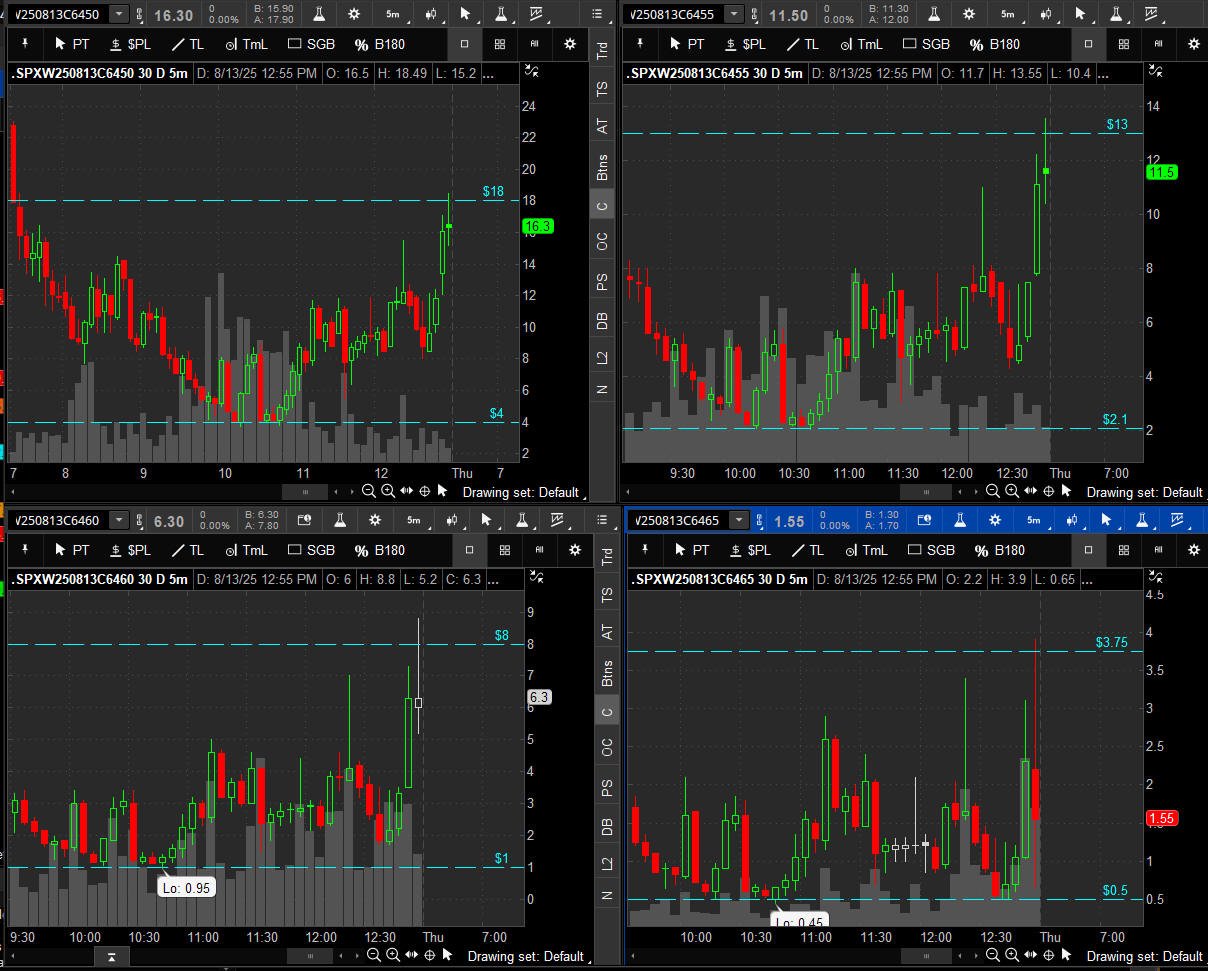Click zoom in magnifier under C6455 chart
Screen dimensions: 1208x971
coord(1012,491)
